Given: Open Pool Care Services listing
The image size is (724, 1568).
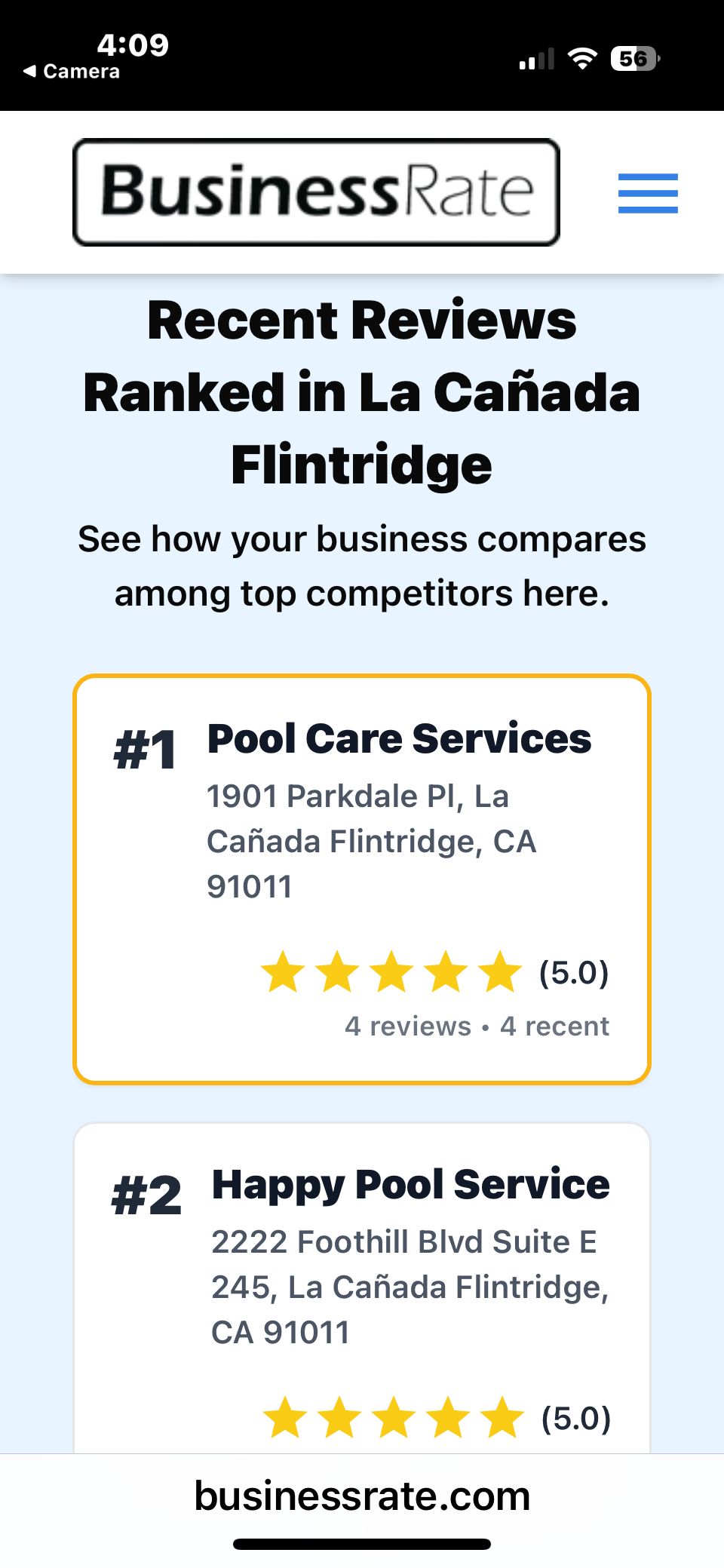Looking at the screenshot, I should pyautogui.click(x=399, y=738).
